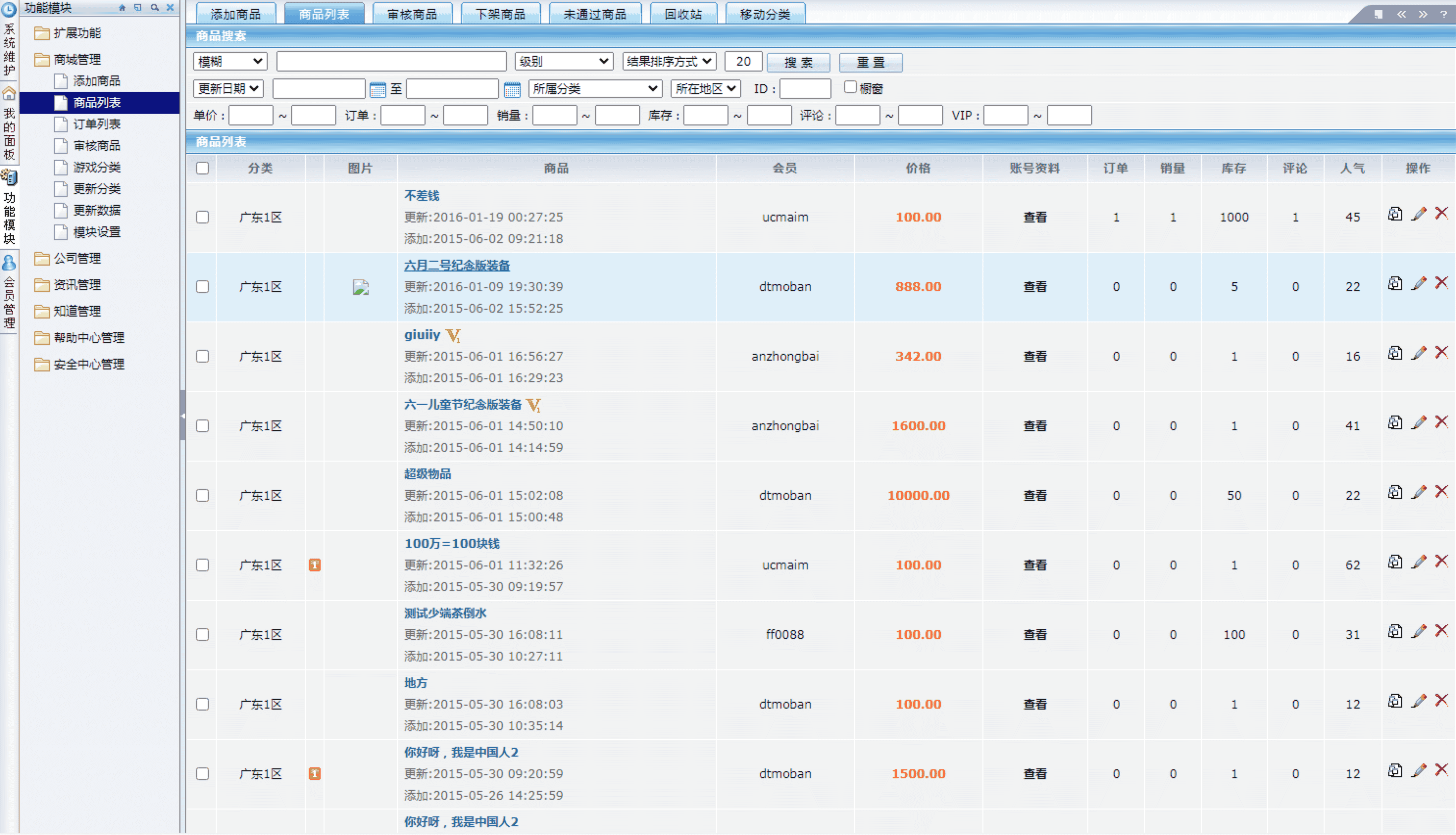Click the ID input field
Viewport: 1456px width, 835px height.
805,89
